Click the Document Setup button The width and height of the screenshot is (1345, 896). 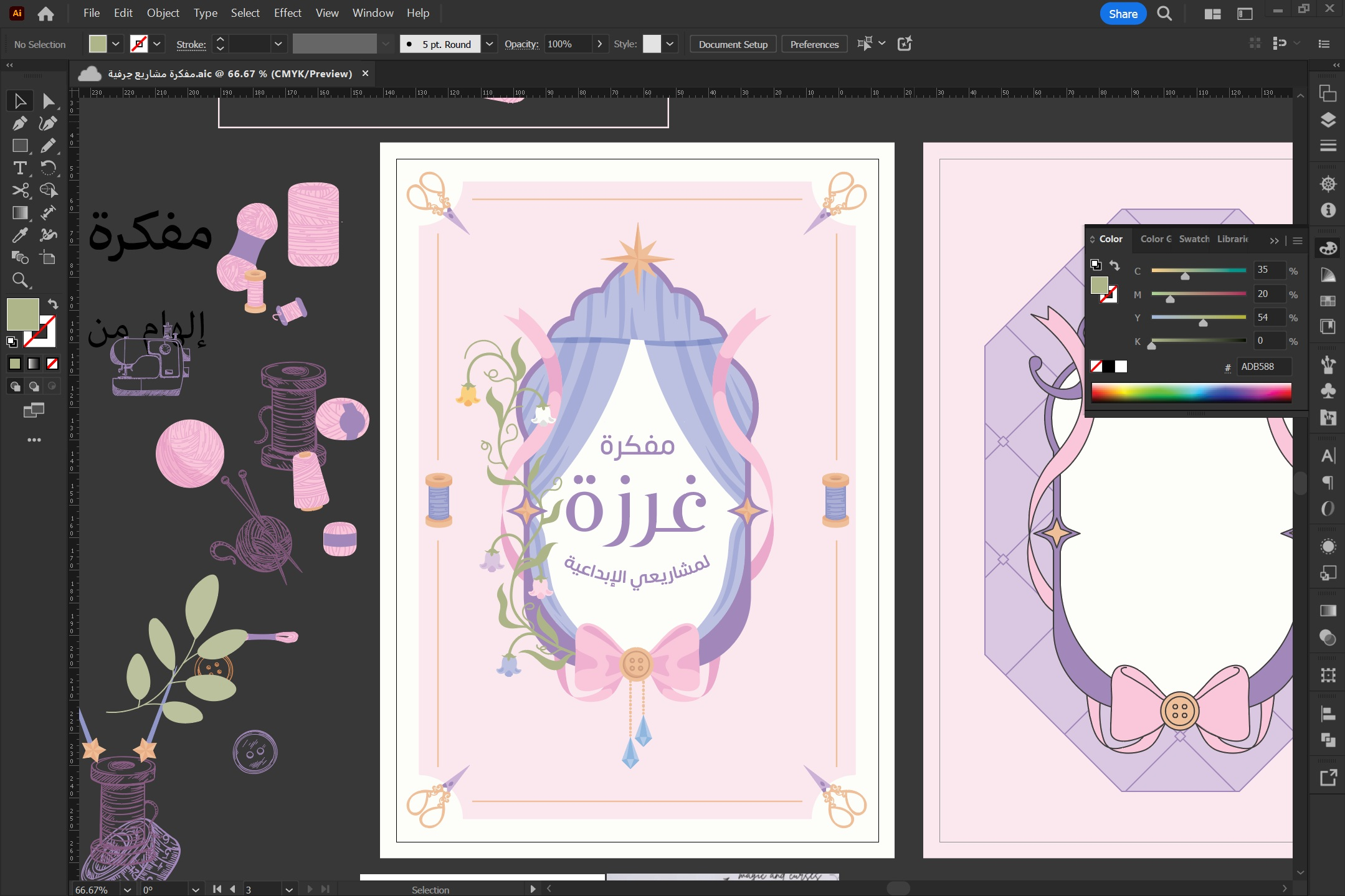(x=733, y=44)
